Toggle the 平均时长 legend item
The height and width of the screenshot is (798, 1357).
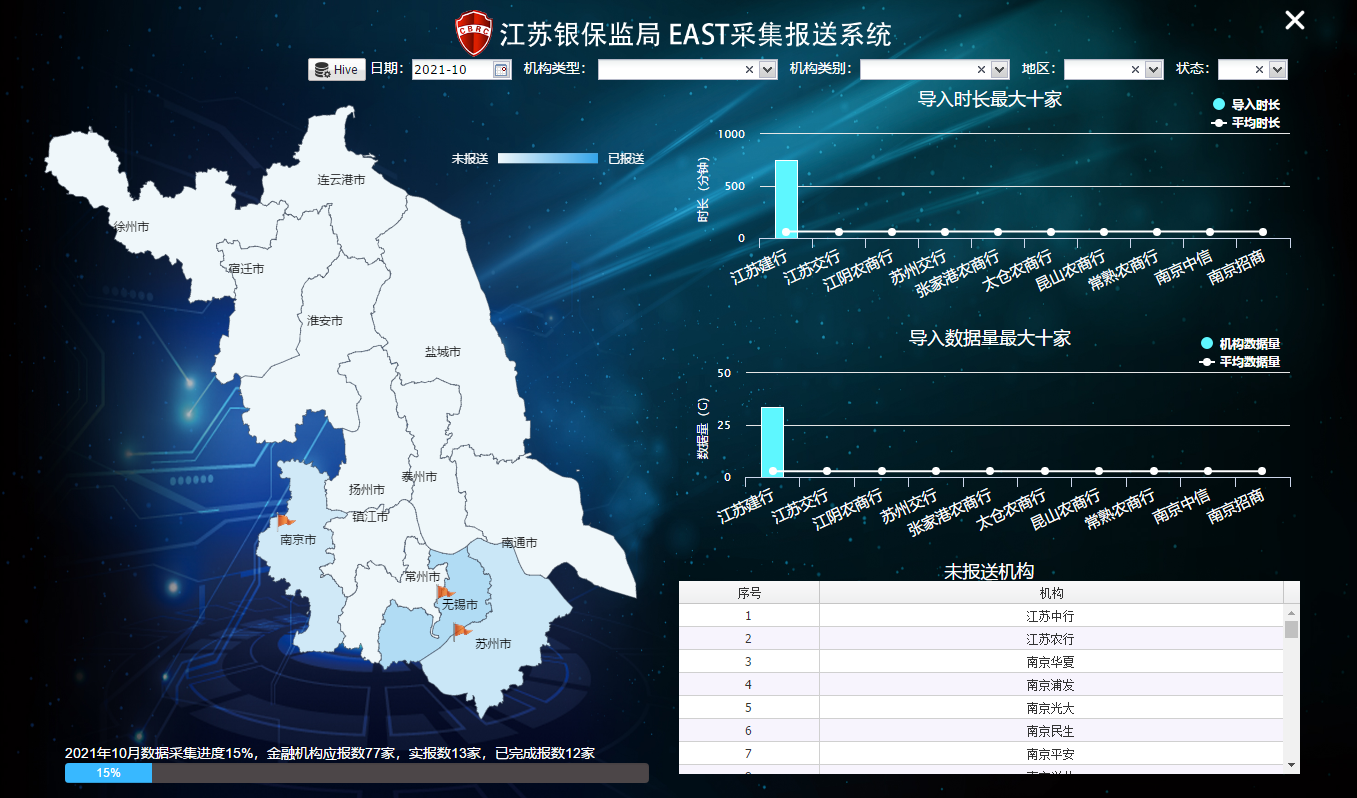[x=1246, y=123]
